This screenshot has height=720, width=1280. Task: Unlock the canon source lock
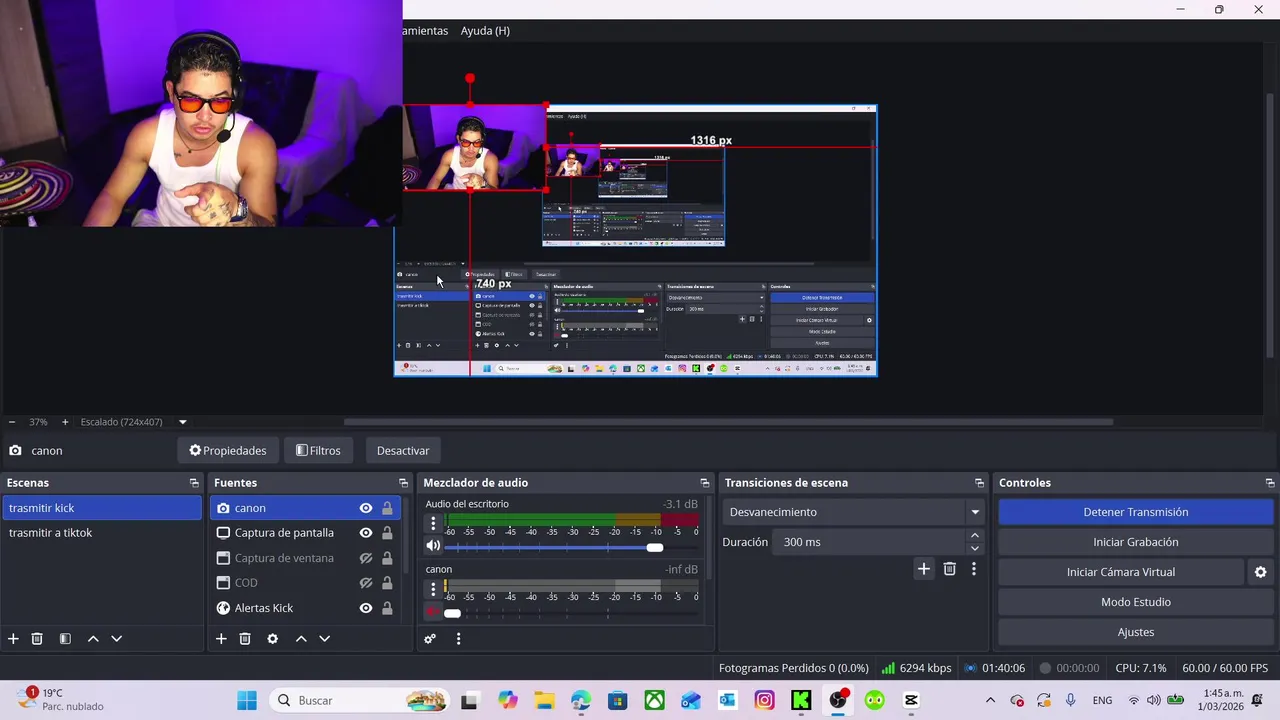(387, 508)
